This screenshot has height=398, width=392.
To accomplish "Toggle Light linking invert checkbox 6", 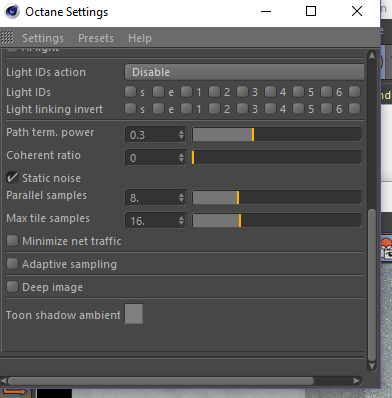I will click(x=326, y=108).
